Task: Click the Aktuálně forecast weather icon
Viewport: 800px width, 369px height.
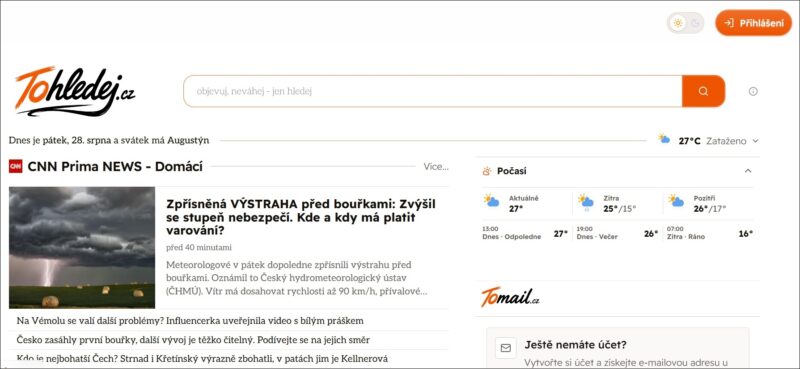Action: click(491, 201)
